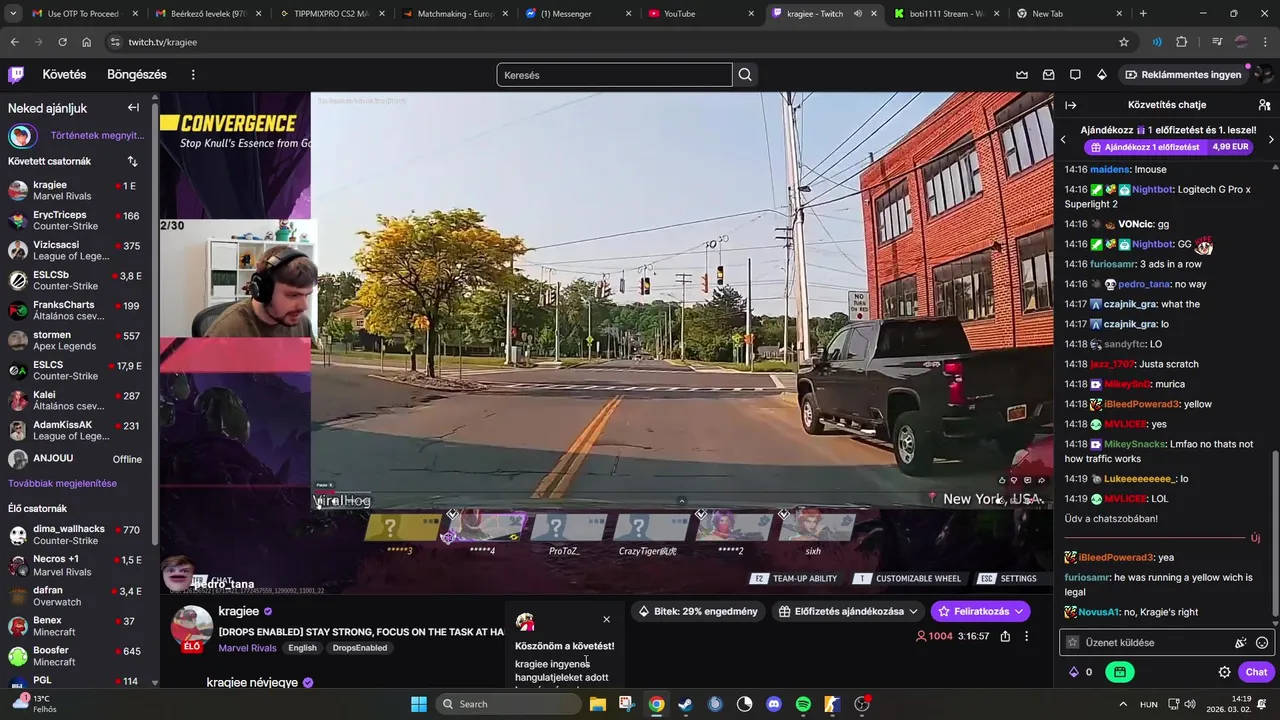Open Steam from the taskbar
The width and height of the screenshot is (1280, 720).
pos(685,704)
